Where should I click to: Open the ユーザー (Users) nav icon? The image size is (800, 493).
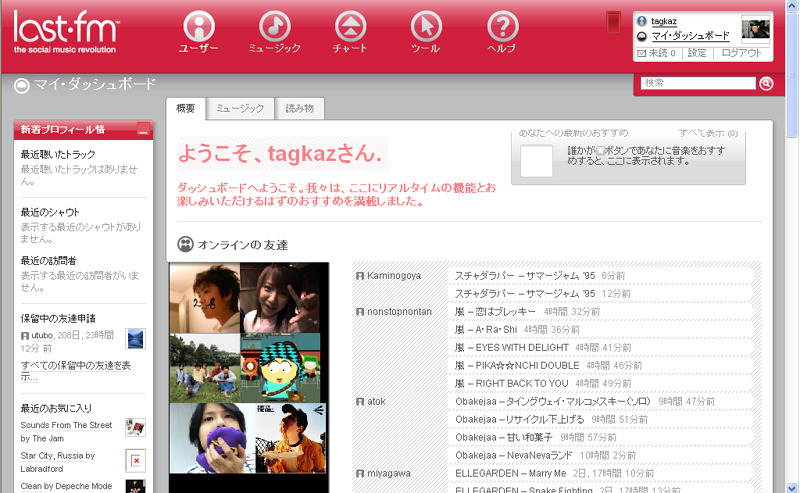(198, 27)
